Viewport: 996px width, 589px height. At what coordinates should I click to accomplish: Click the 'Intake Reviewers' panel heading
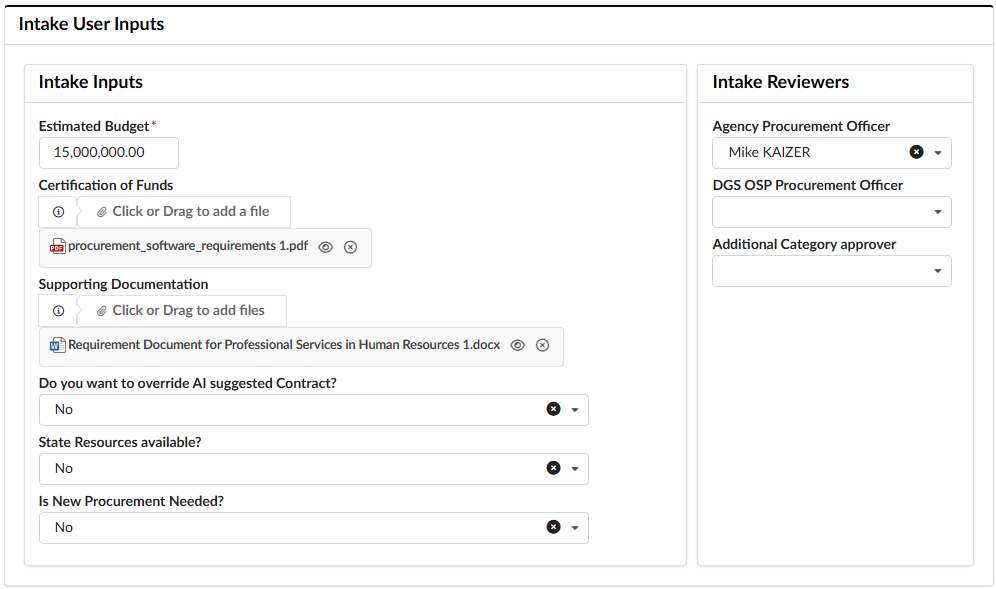pyautogui.click(x=781, y=82)
